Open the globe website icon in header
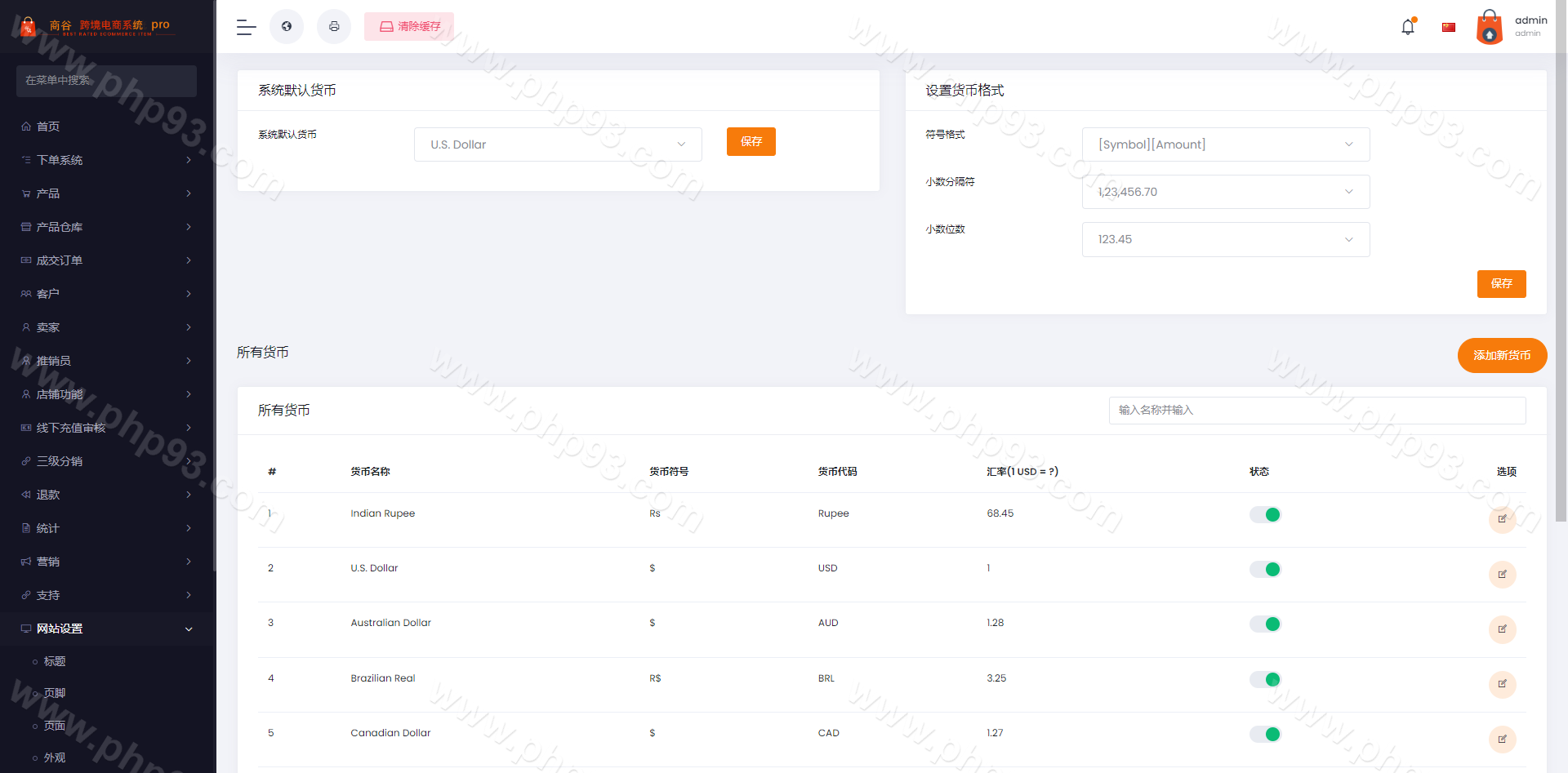 [287, 27]
